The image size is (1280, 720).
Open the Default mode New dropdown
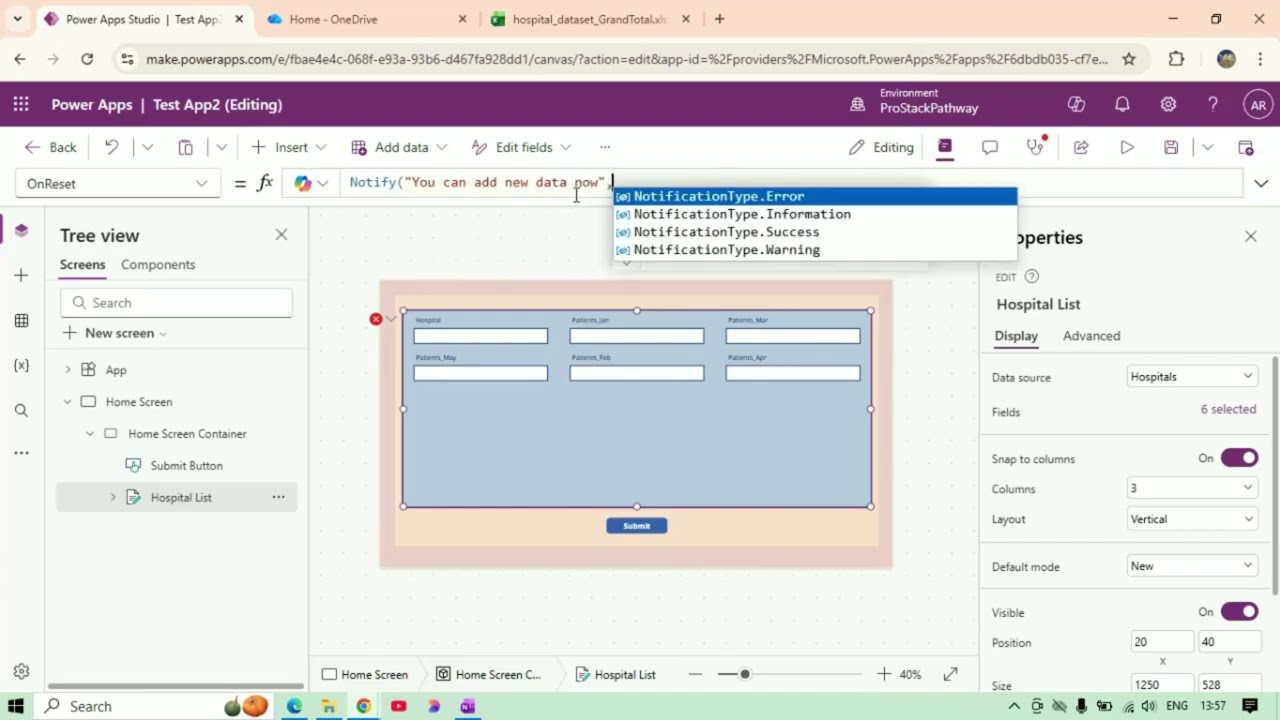tap(1191, 566)
